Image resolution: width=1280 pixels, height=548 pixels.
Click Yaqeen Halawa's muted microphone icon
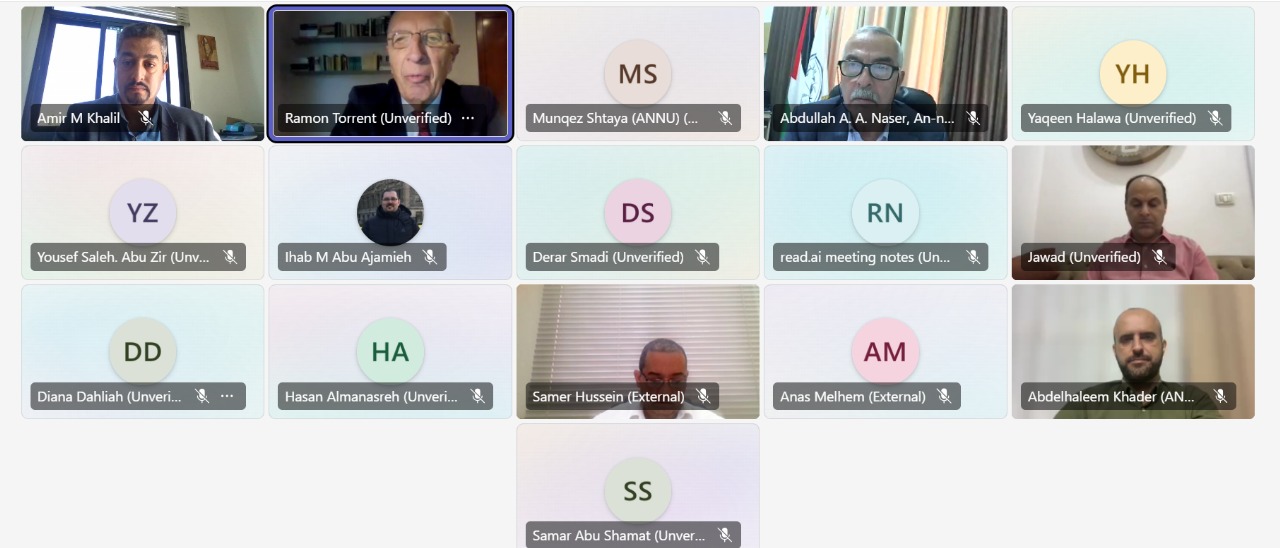coord(1215,118)
